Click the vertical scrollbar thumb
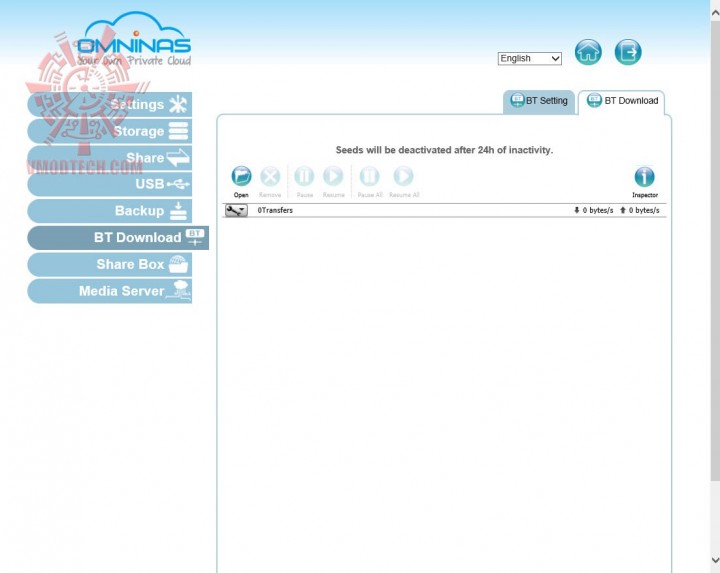The height and width of the screenshot is (573, 720). (715, 251)
